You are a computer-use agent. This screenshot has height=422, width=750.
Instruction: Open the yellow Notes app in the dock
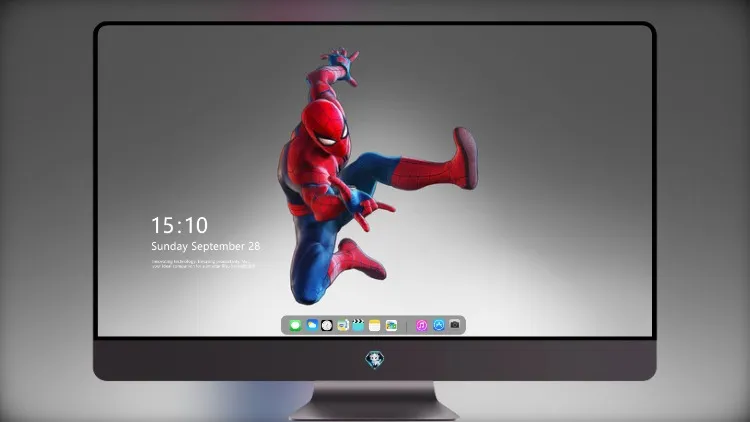375,325
